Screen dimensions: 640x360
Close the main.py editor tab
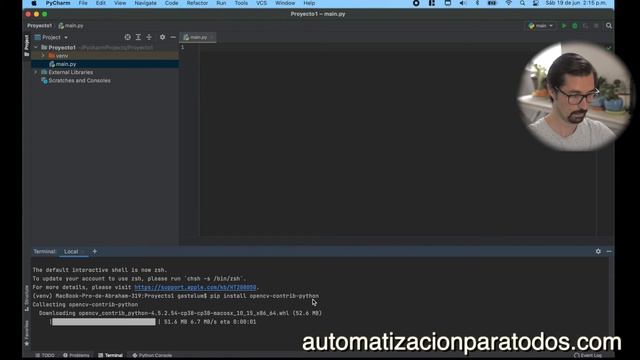click(x=212, y=37)
